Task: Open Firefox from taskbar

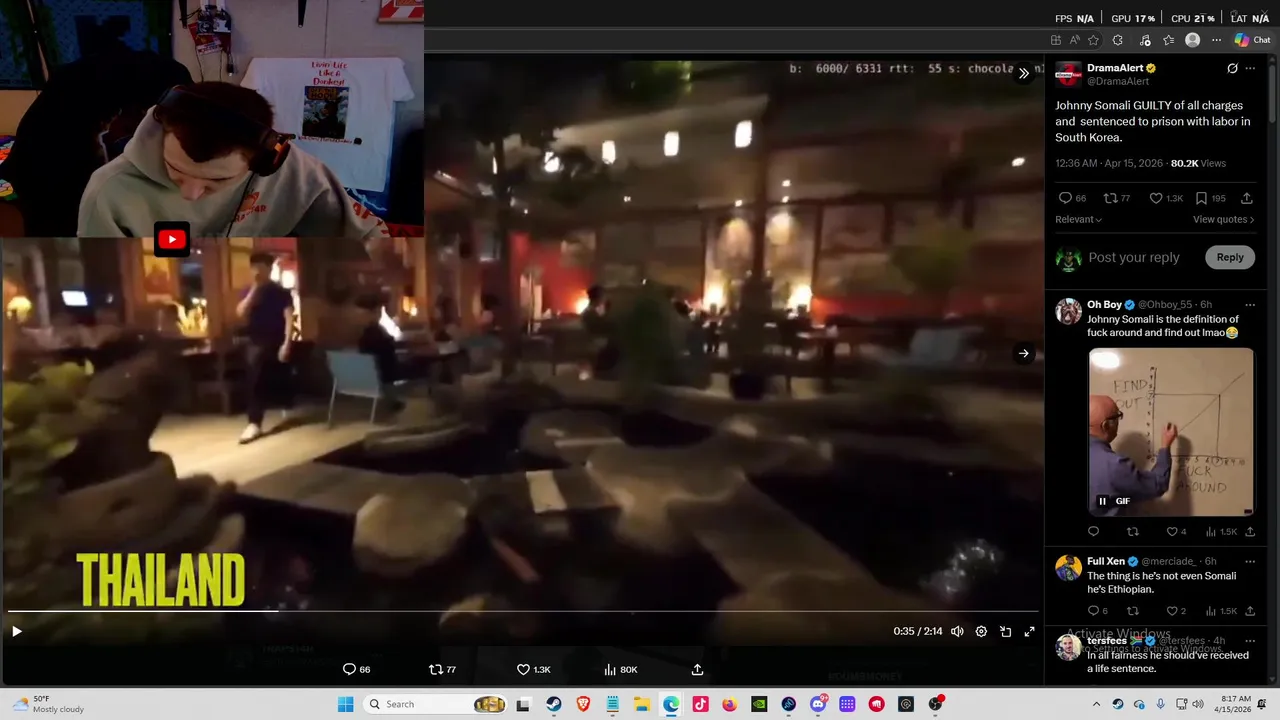Action: click(729, 704)
